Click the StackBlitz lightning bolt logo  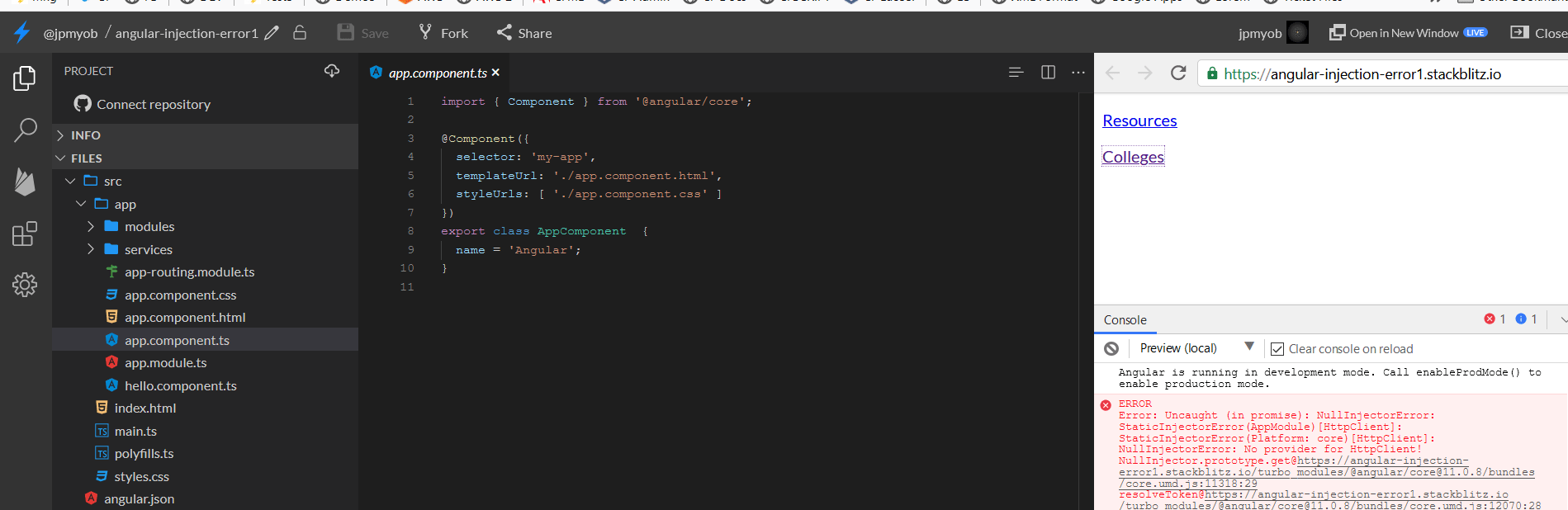click(22, 32)
